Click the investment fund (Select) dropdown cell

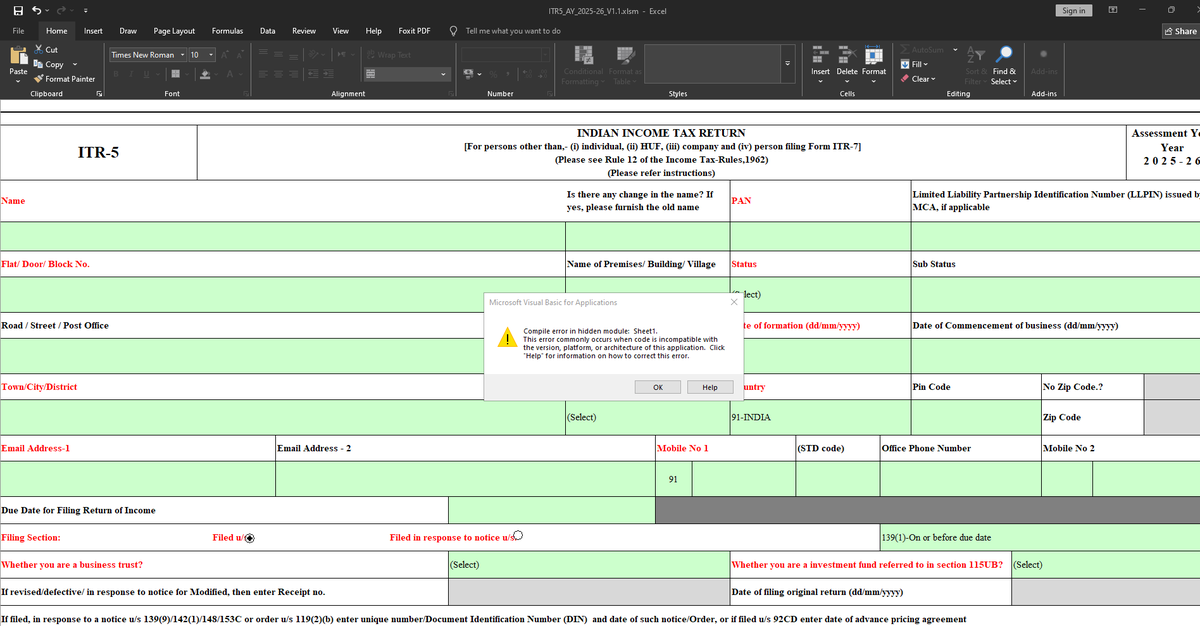coord(1105,565)
